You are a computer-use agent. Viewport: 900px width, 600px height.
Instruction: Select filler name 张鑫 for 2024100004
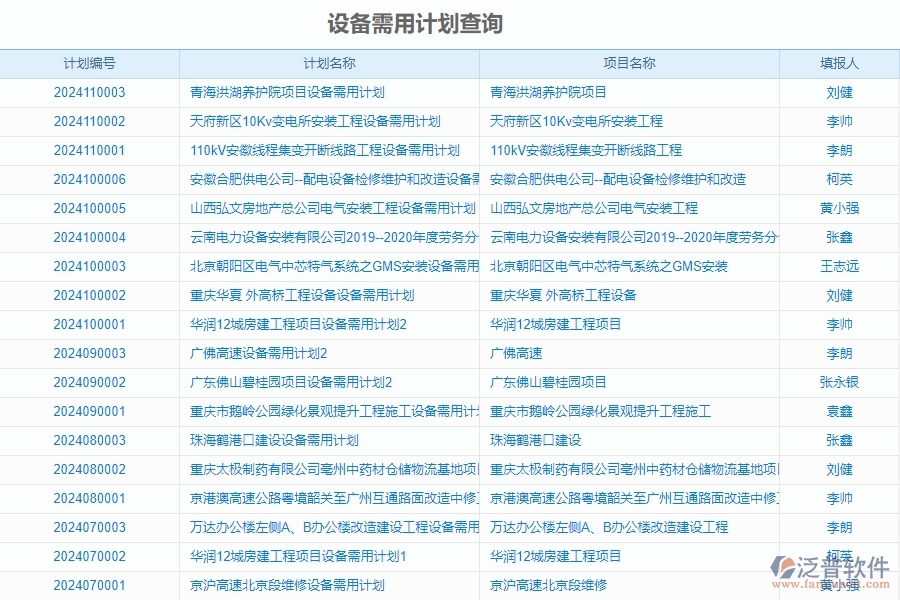click(840, 237)
